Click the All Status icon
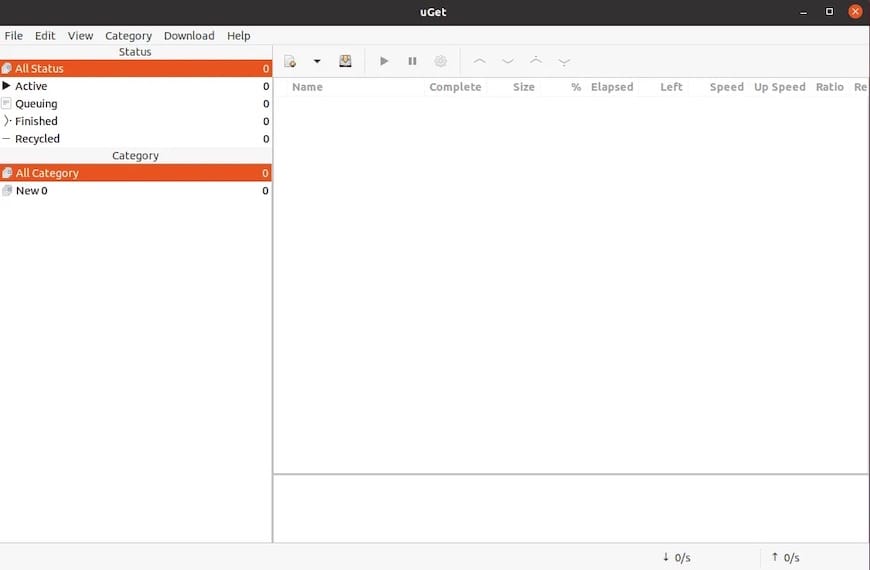 (7, 68)
